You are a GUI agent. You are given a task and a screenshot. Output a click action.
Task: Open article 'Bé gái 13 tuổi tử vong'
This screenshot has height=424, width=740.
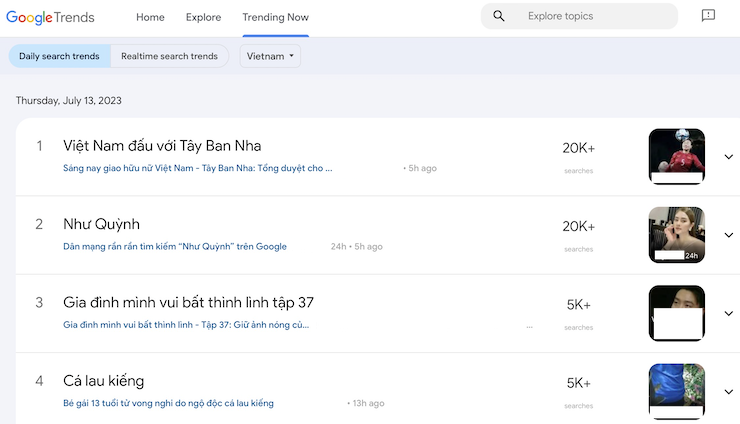pyautogui.click(x=168, y=403)
